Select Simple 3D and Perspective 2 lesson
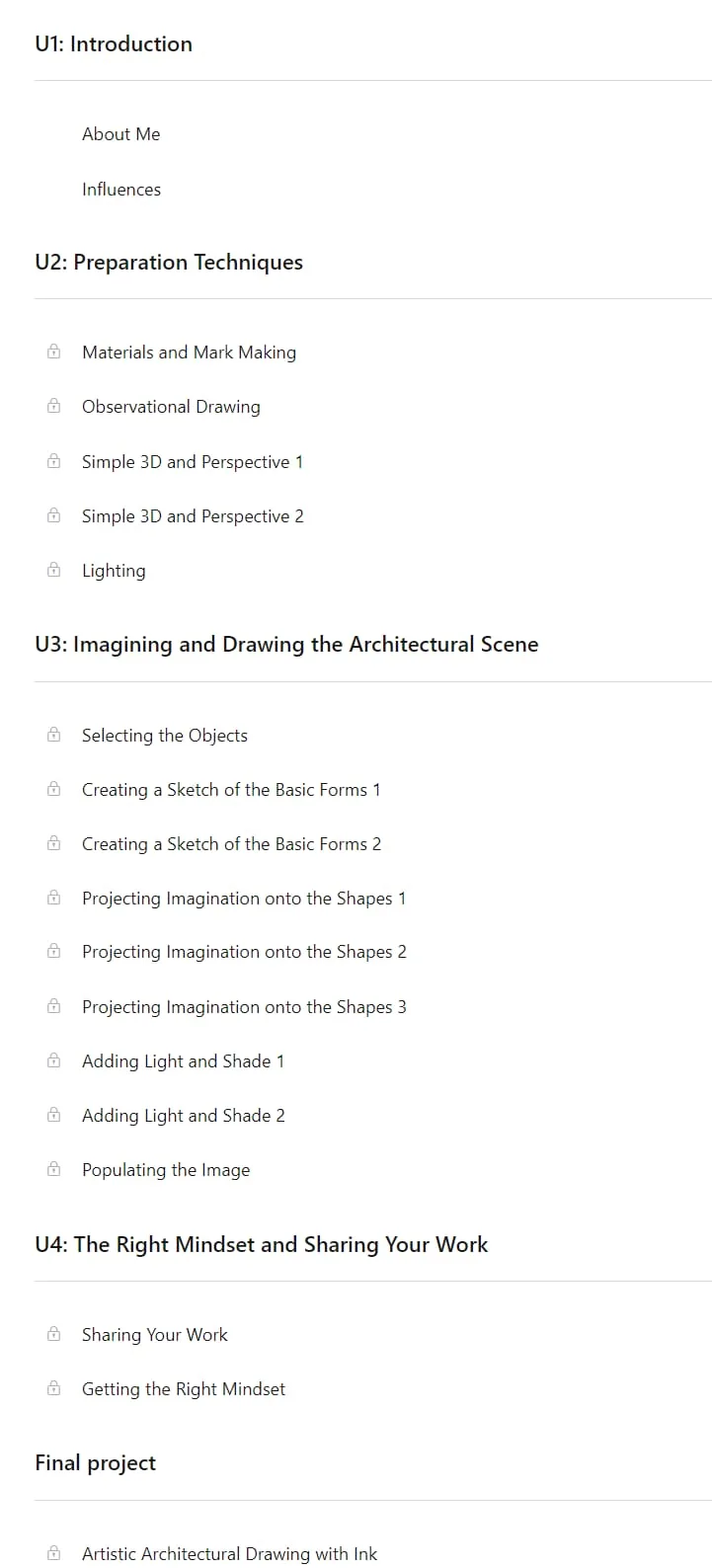This screenshot has width=712, height=1568. coord(193,516)
